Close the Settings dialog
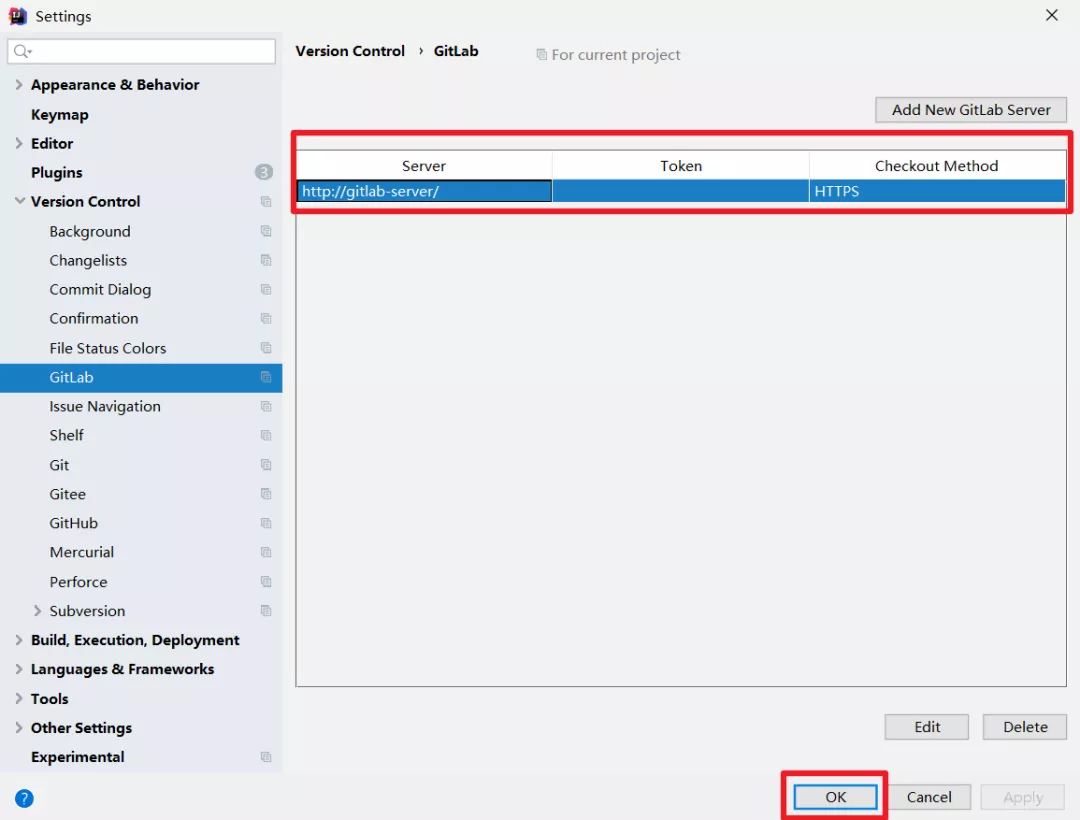This screenshot has width=1080, height=820. point(1052,15)
